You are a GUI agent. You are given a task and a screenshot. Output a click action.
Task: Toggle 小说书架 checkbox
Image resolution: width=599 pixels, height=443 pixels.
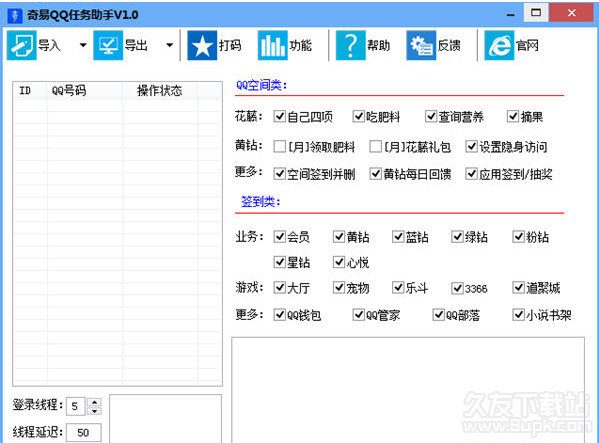point(518,315)
